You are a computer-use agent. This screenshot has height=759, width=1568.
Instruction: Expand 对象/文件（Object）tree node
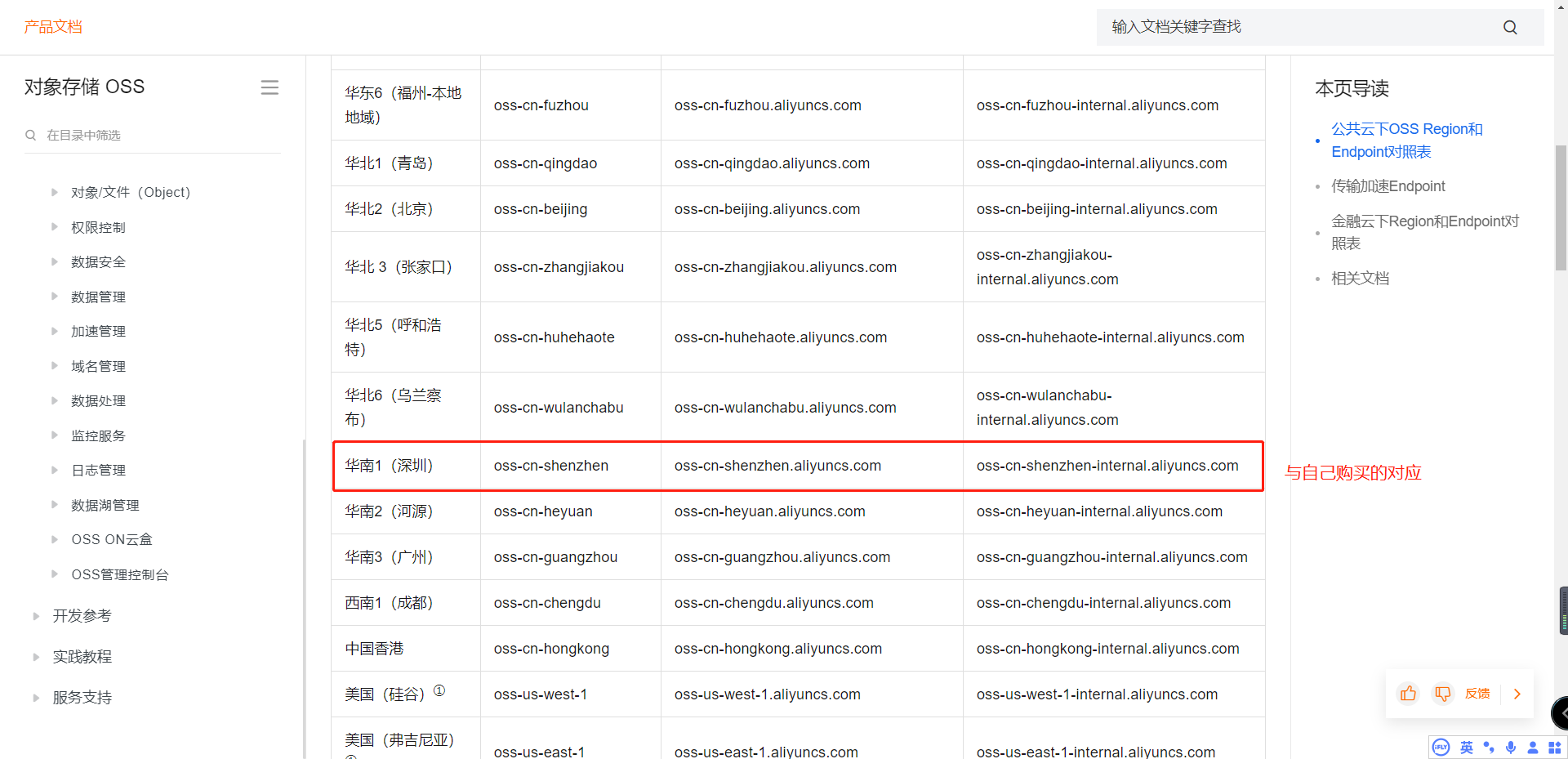(x=55, y=192)
